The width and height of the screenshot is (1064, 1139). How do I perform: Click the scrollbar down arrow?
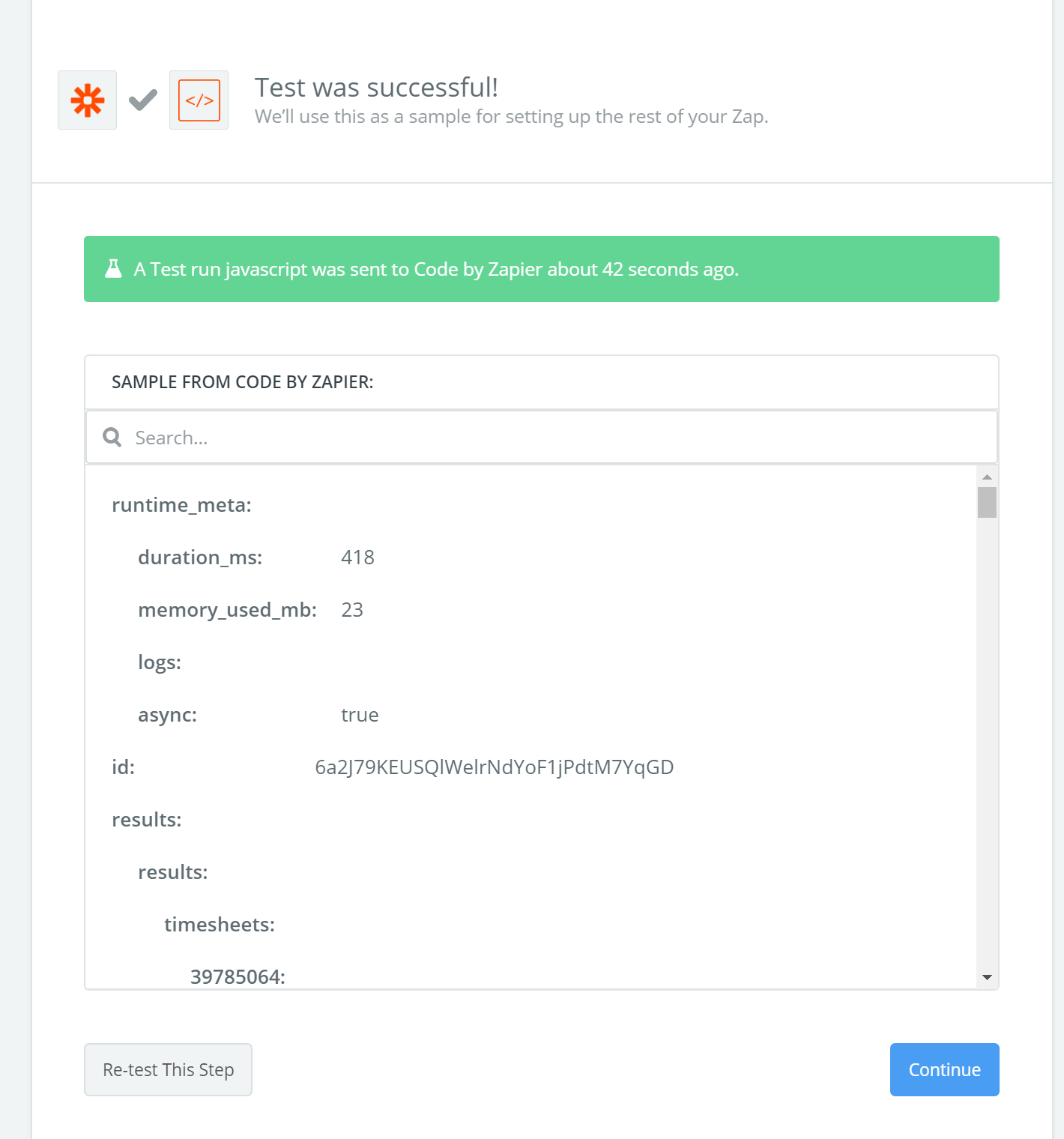pyautogui.click(x=987, y=977)
